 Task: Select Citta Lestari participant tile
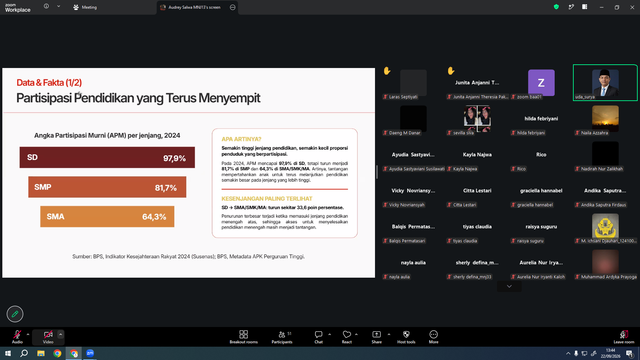(477, 191)
